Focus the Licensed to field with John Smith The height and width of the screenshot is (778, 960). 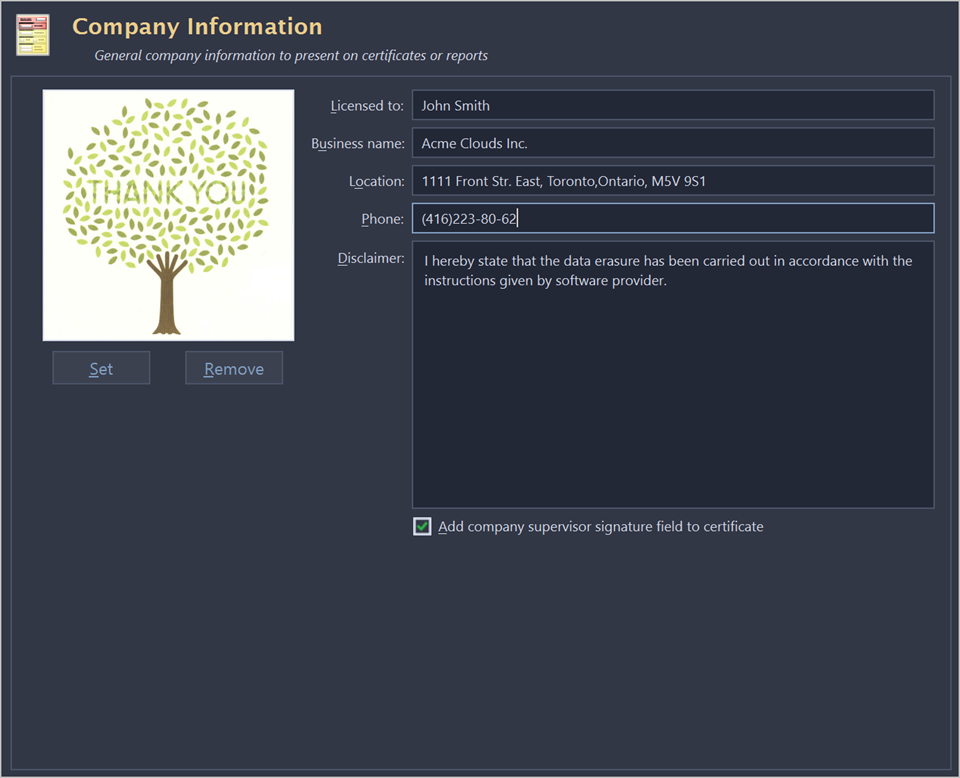point(672,105)
